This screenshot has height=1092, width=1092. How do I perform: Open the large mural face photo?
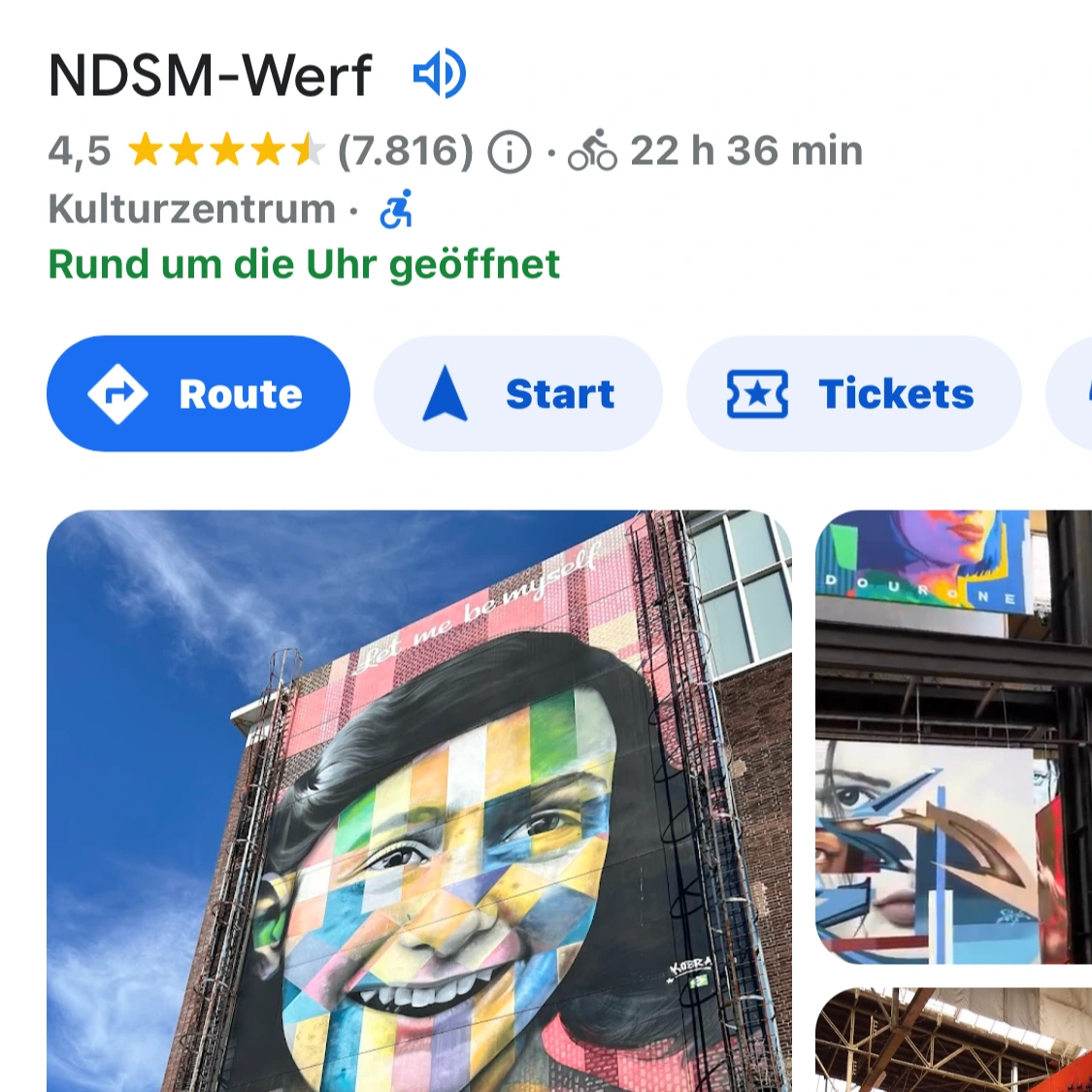point(419,801)
